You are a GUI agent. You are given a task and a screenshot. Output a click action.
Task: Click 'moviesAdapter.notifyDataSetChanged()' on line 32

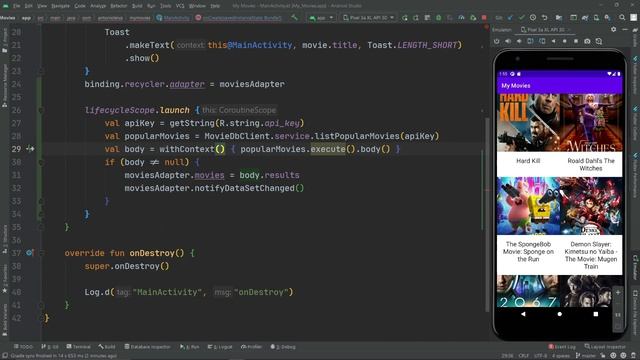214,188
